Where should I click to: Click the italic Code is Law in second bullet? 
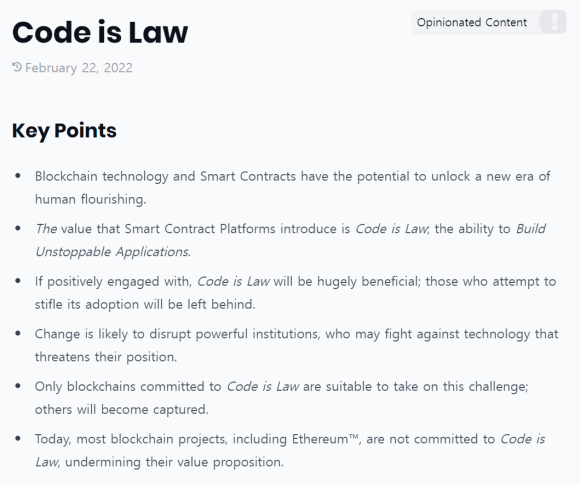click(391, 229)
